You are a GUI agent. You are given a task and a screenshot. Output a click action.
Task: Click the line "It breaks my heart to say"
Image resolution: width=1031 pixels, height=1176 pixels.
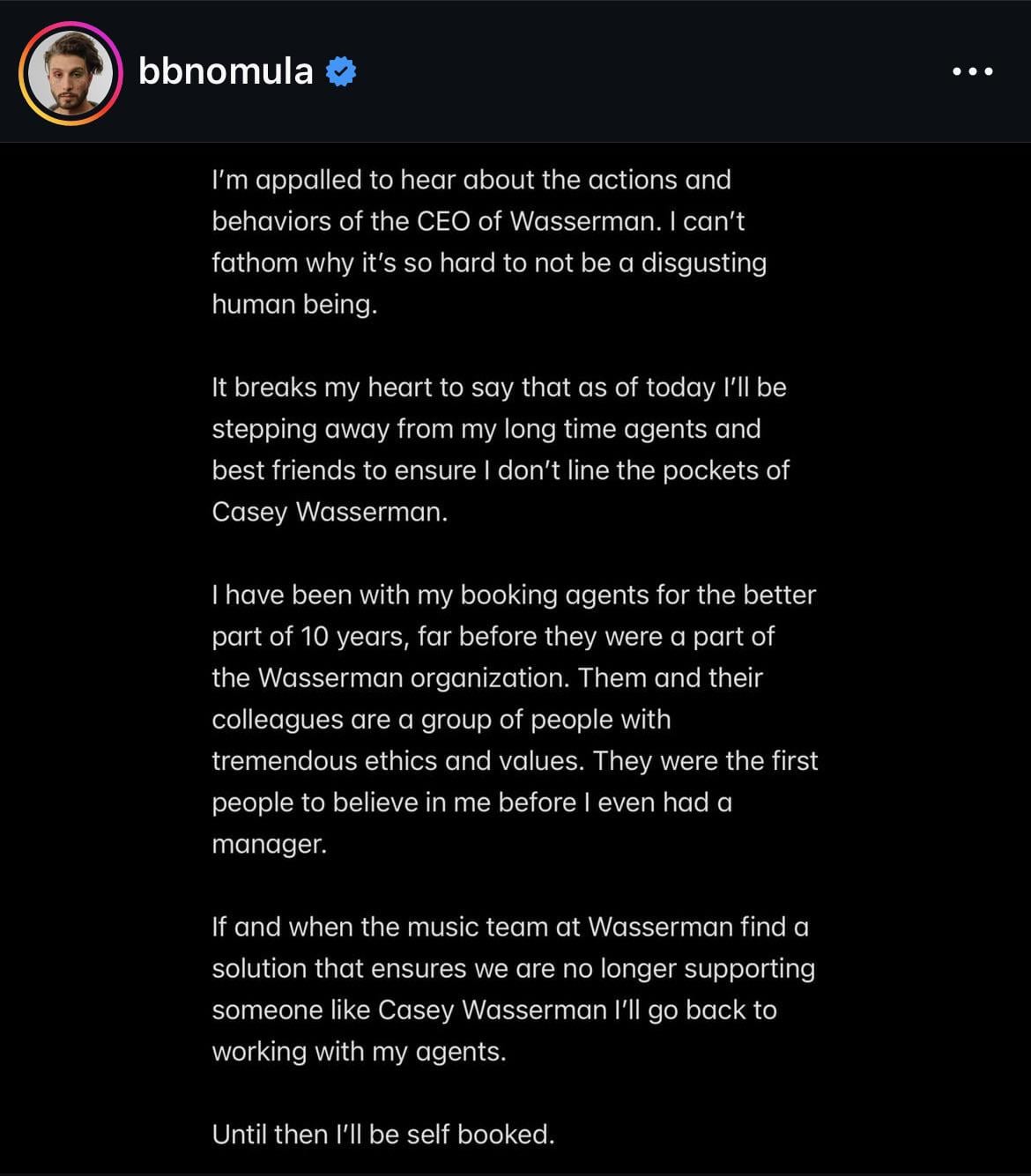(x=498, y=388)
